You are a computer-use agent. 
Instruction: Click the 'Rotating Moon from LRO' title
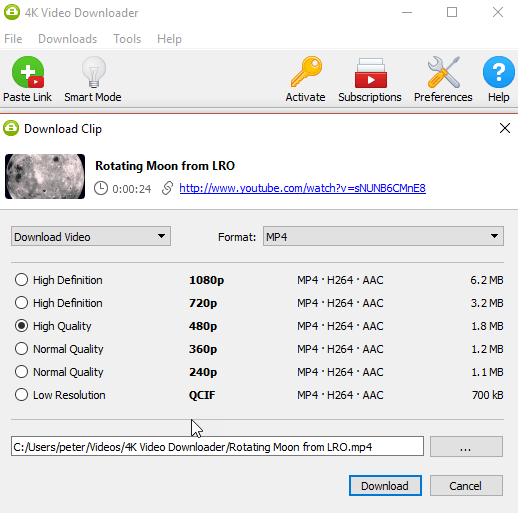click(x=165, y=166)
